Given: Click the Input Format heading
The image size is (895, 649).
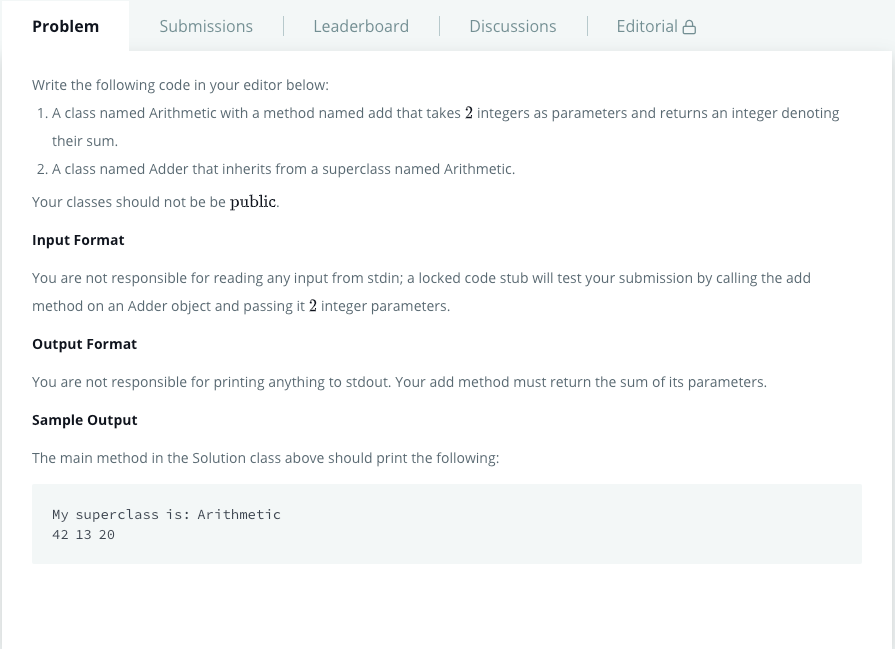Looking at the screenshot, I should pyautogui.click(x=78, y=240).
